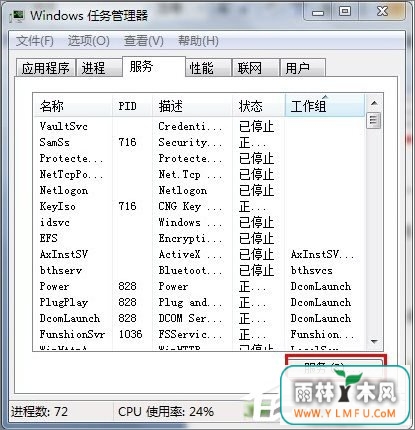Select the PlugPlay service row
The width and height of the screenshot is (415, 430).
click(199, 302)
